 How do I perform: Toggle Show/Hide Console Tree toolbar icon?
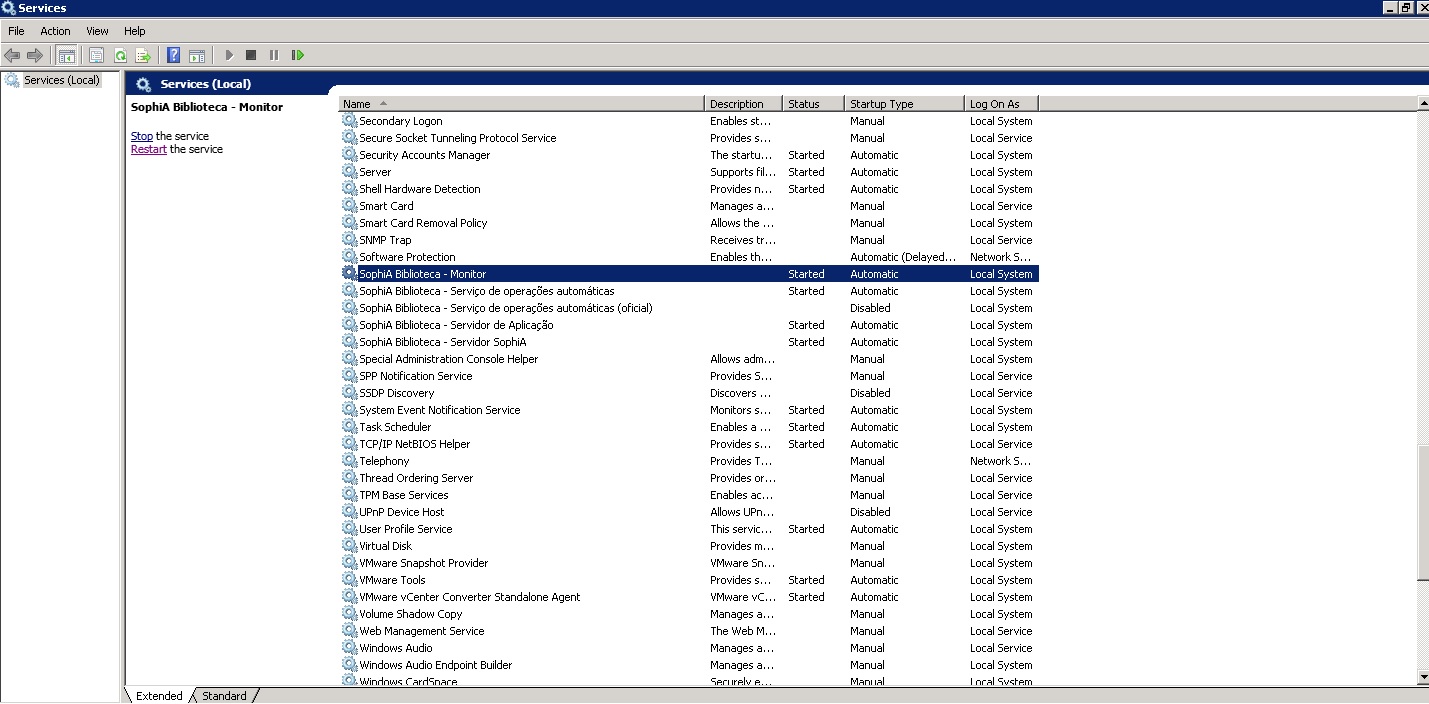tap(66, 55)
